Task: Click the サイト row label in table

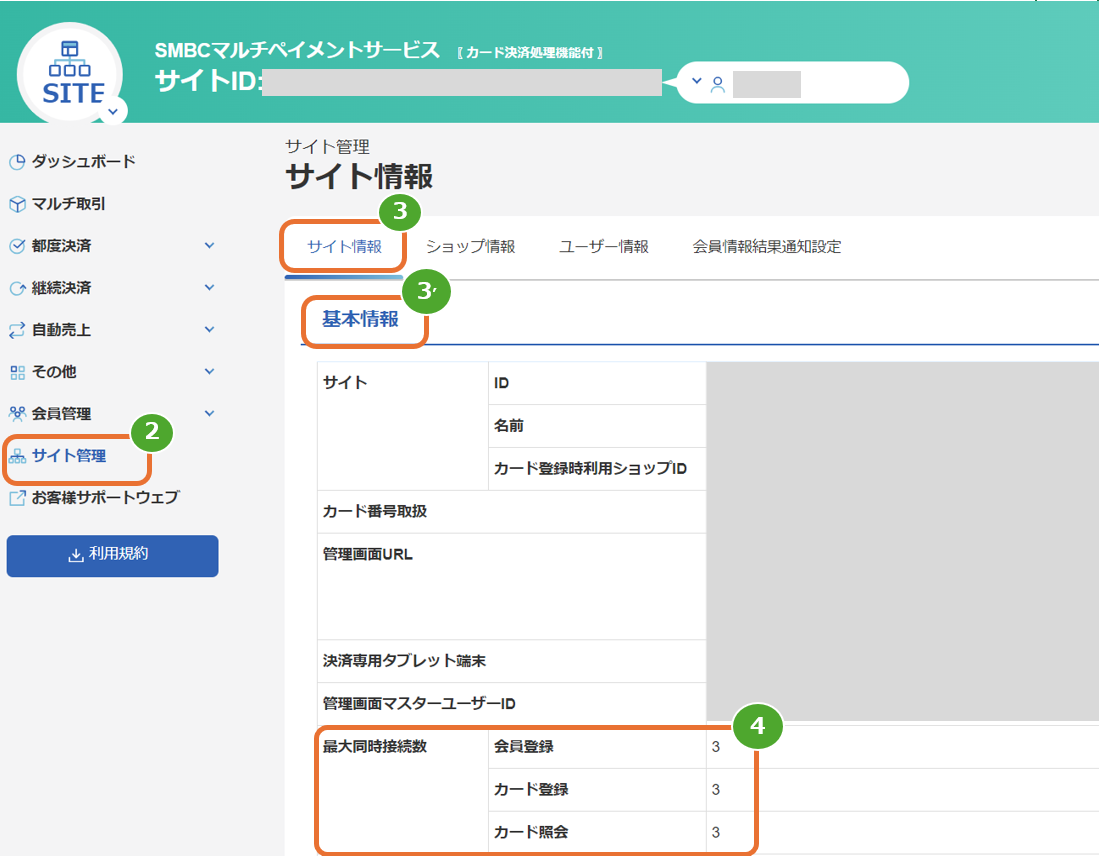Action: pos(345,383)
